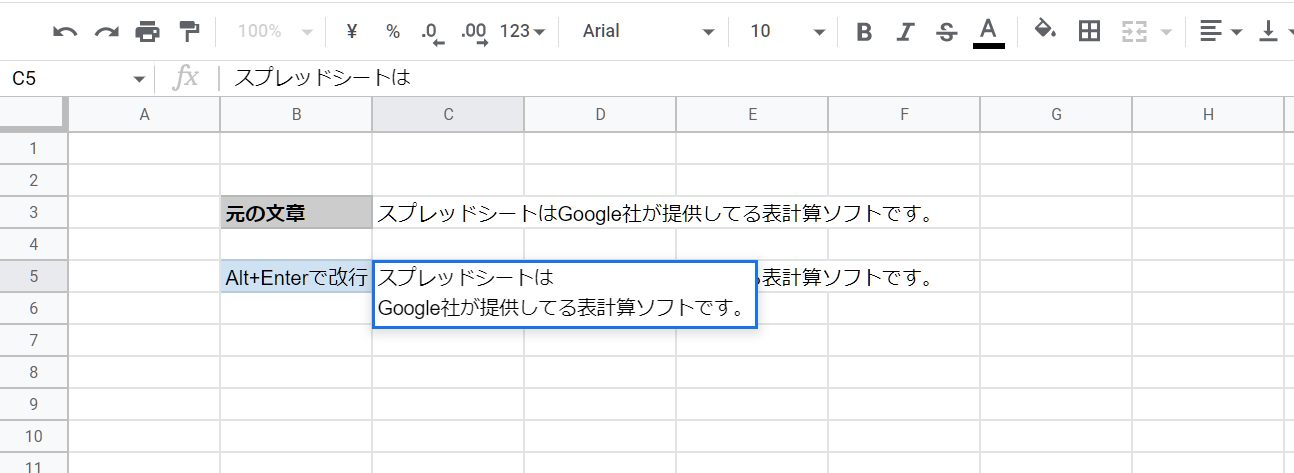This screenshot has width=1294, height=473.
Task: Open the 123 more formats dropdown
Action: 522,31
